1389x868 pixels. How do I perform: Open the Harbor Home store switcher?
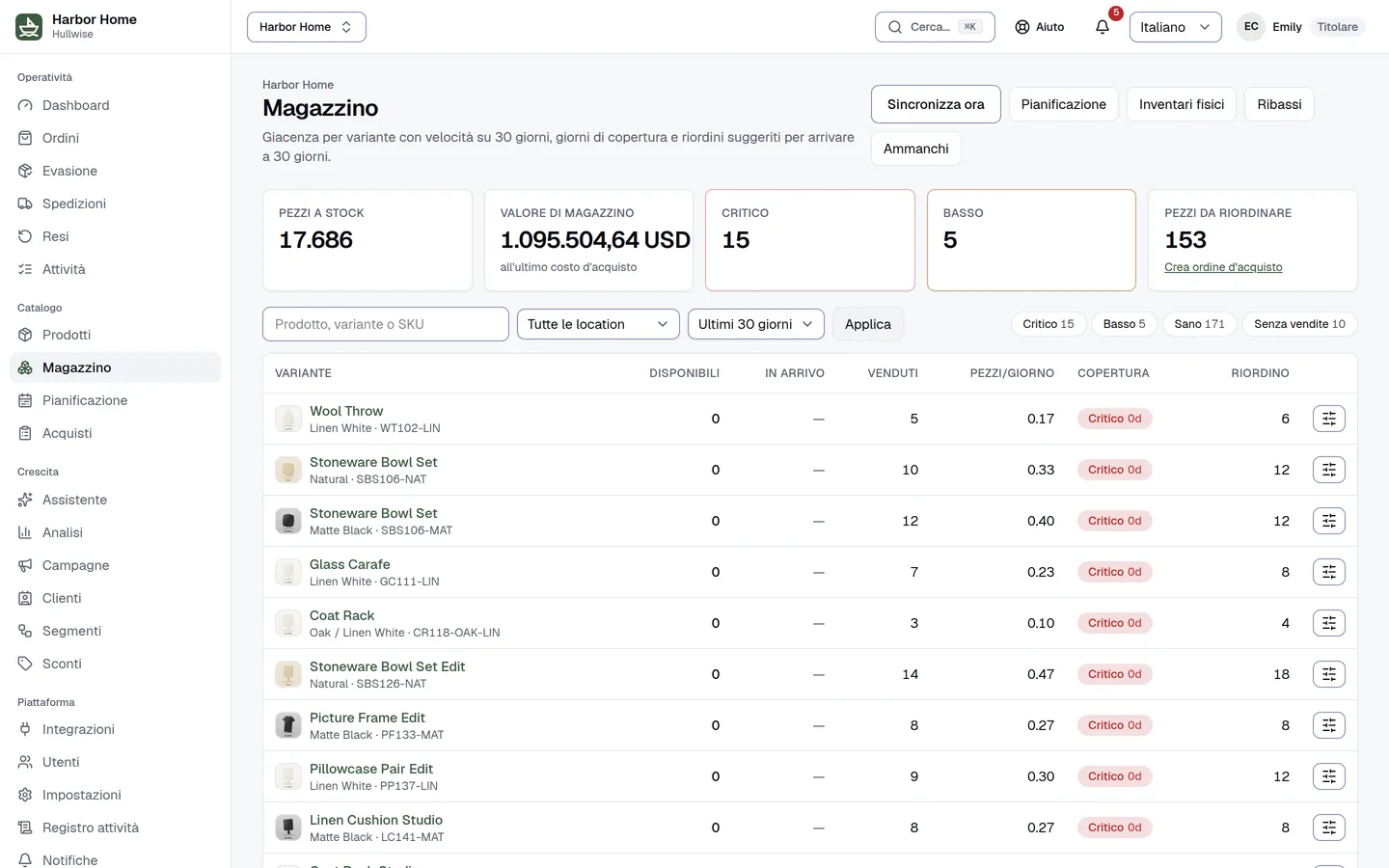pyautogui.click(x=307, y=27)
